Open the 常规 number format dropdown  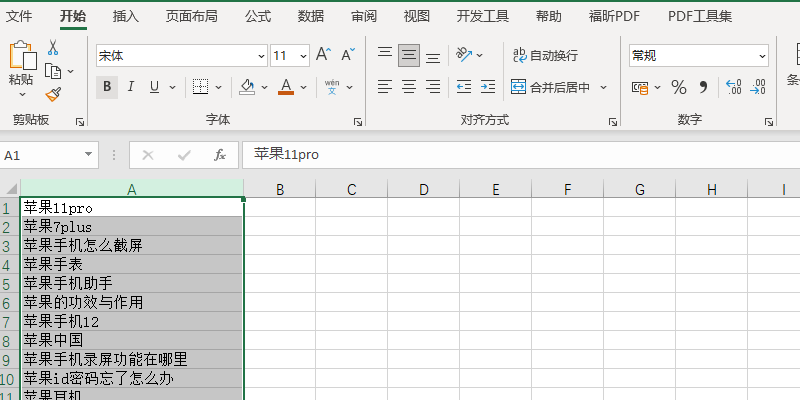pyautogui.click(x=762, y=56)
